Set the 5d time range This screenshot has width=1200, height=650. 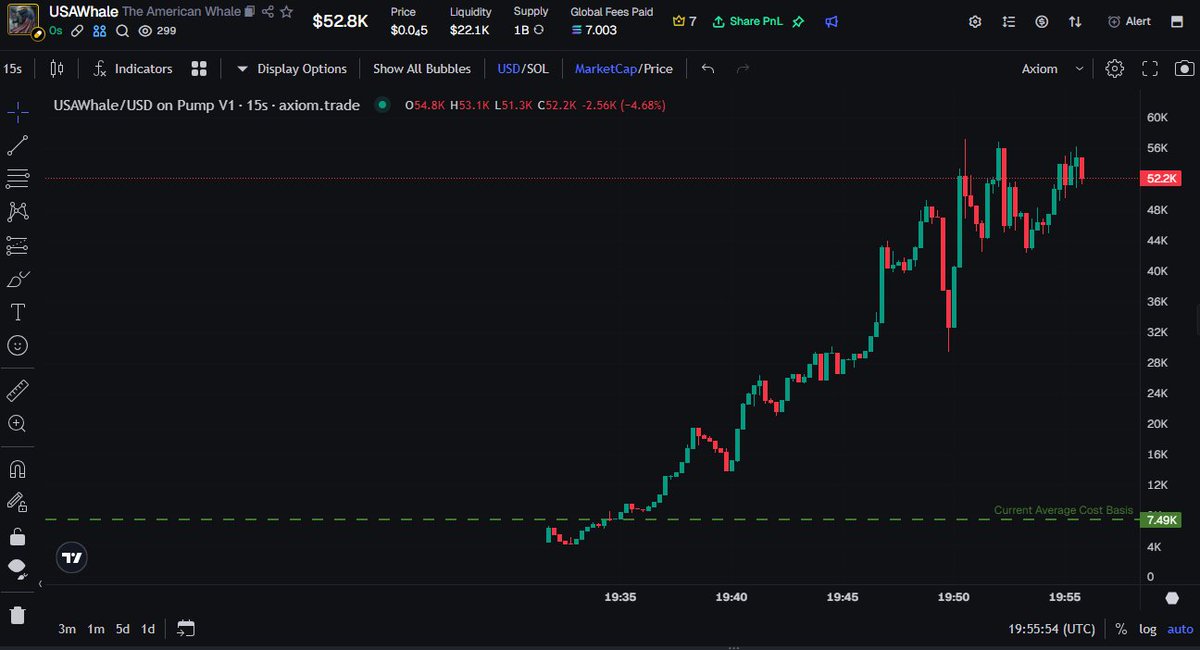point(122,629)
